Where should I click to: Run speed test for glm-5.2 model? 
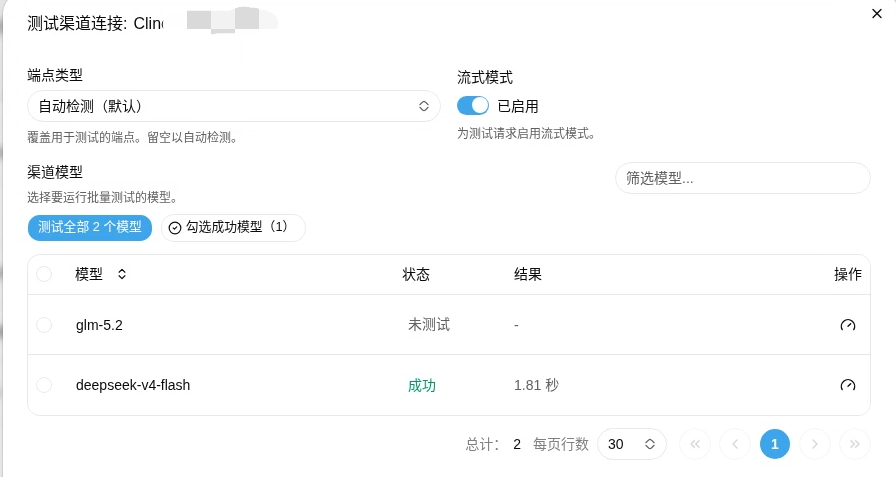847,325
